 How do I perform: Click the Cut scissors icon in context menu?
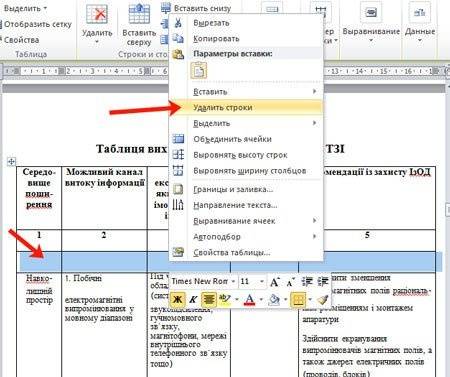(x=178, y=23)
